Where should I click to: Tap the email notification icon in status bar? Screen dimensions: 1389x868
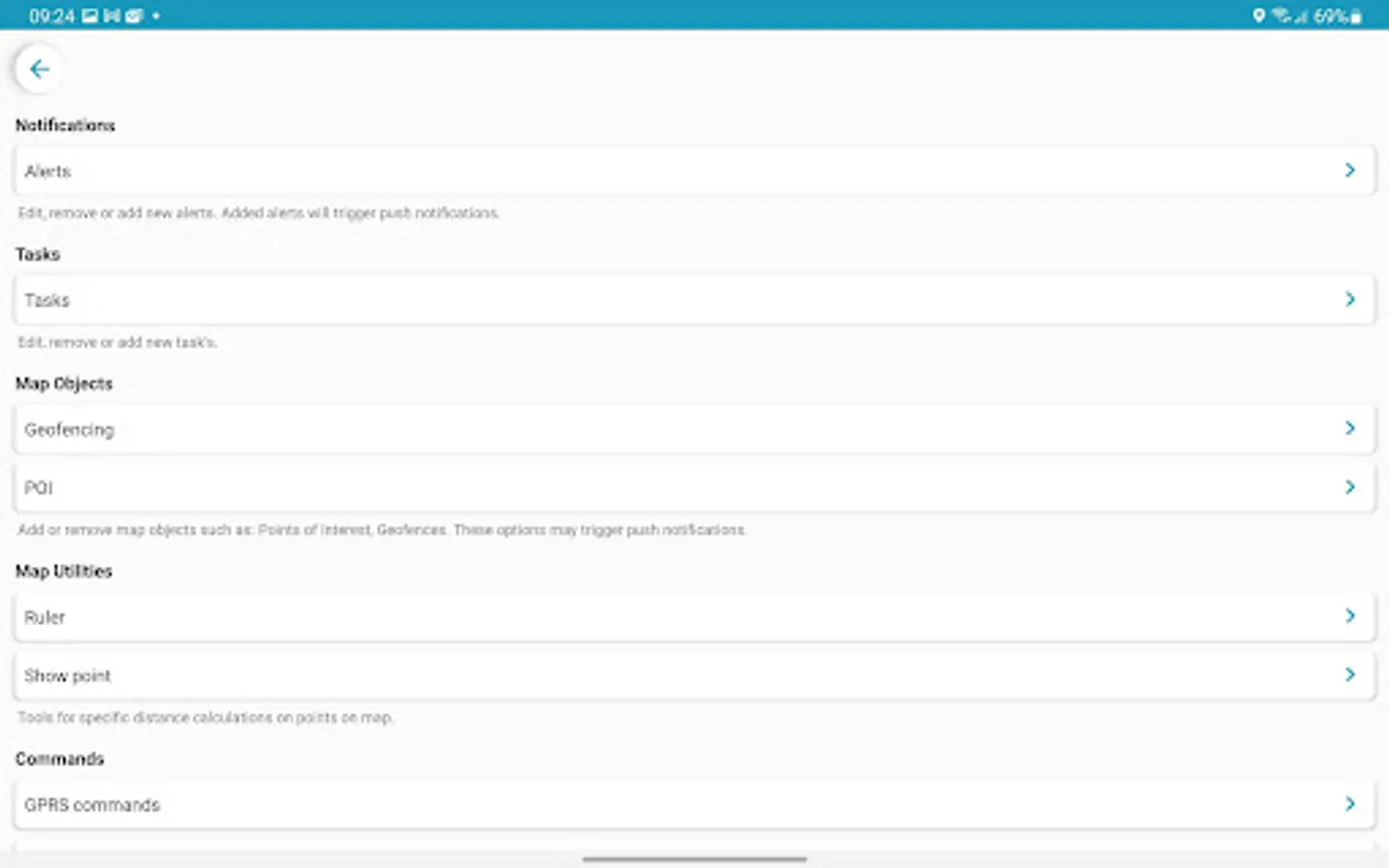pyautogui.click(x=134, y=14)
